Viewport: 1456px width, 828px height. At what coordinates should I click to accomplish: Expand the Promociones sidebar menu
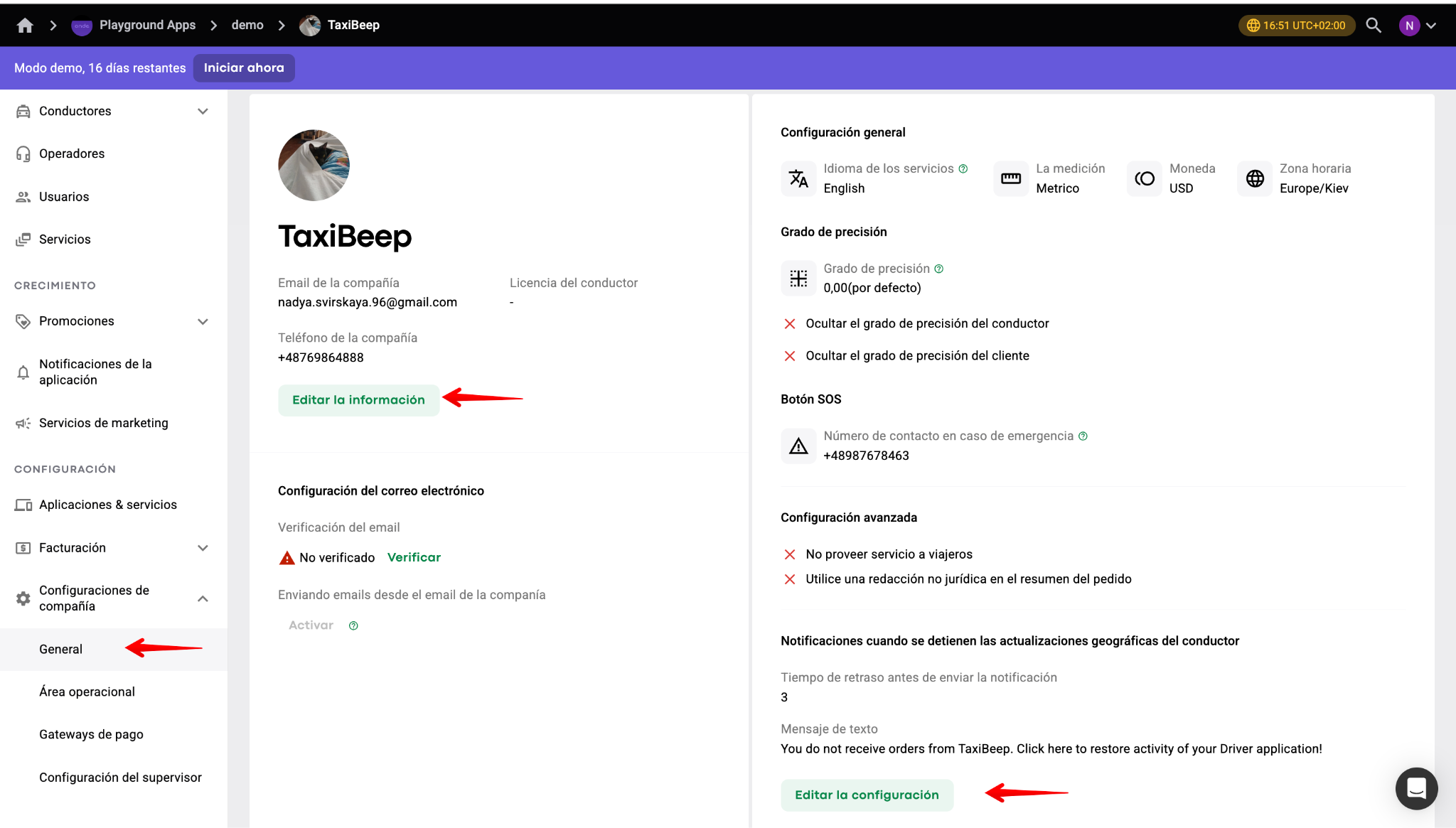pyautogui.click(x=203, y=321)
